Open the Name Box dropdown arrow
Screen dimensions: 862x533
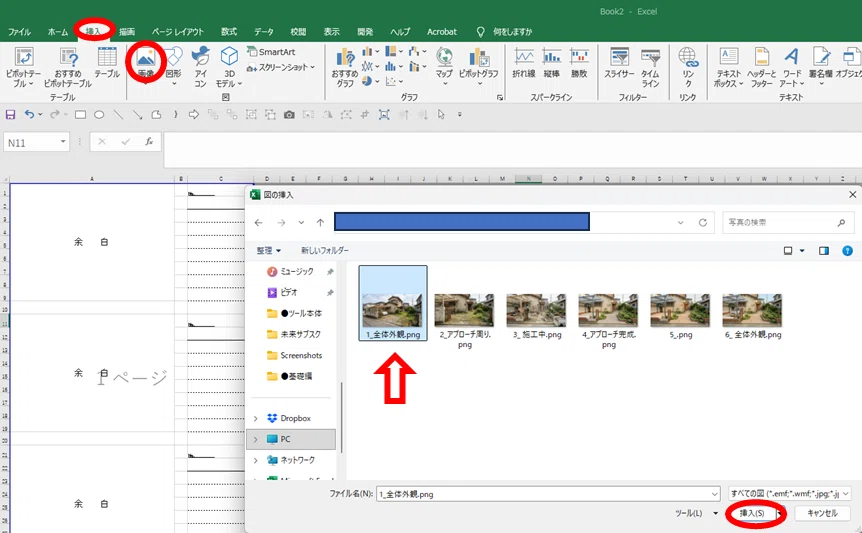click(x=63, y=142)
